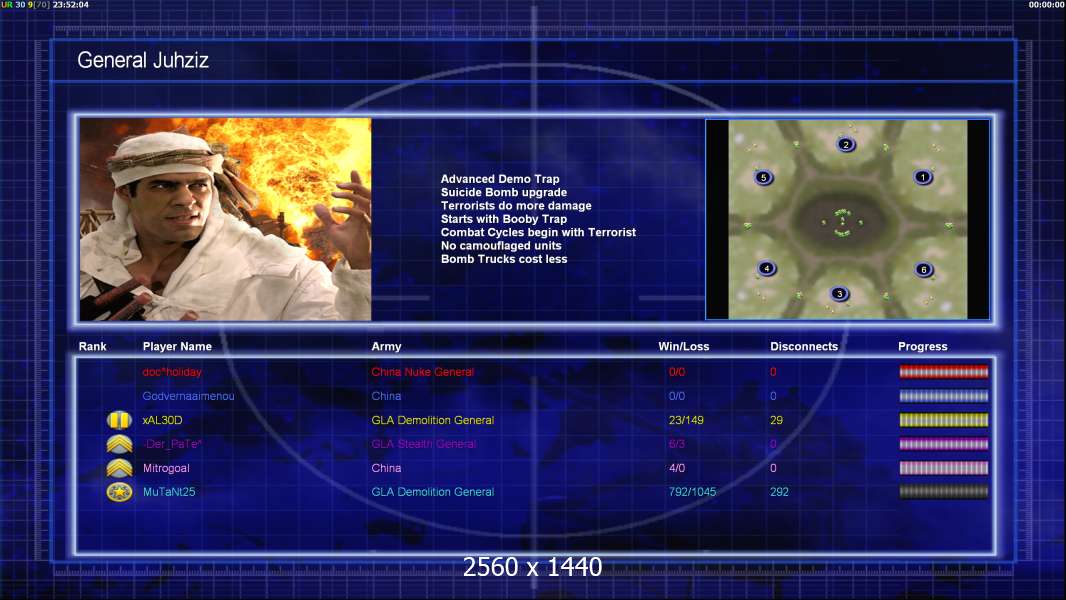Click the Progress column header

click(x=923, y=347)
